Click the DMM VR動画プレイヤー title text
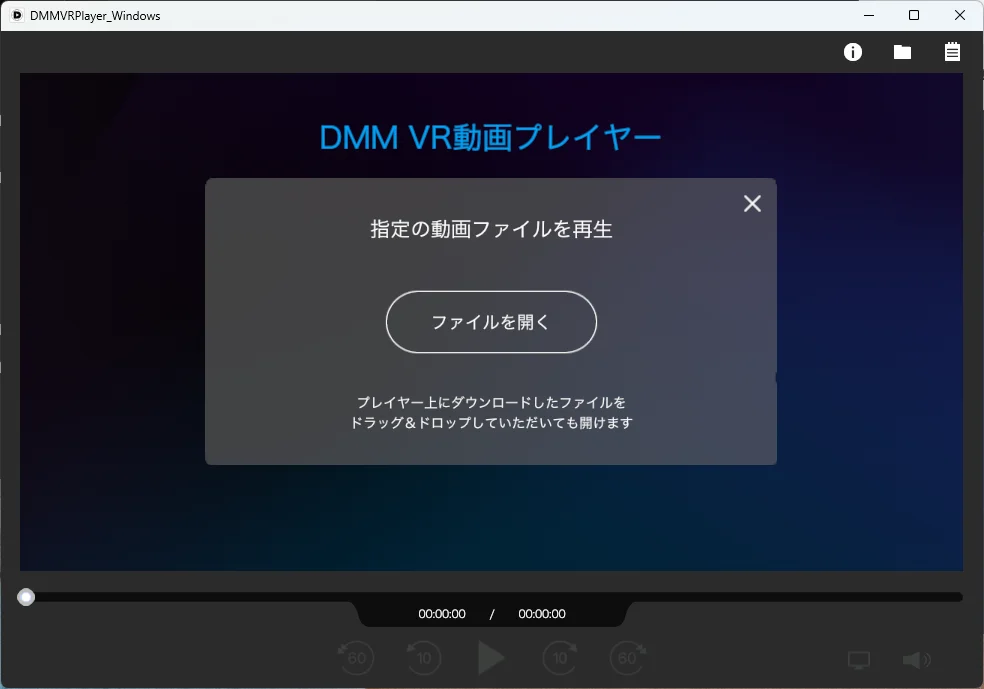The image size is (984, 689). pos(490,137)
